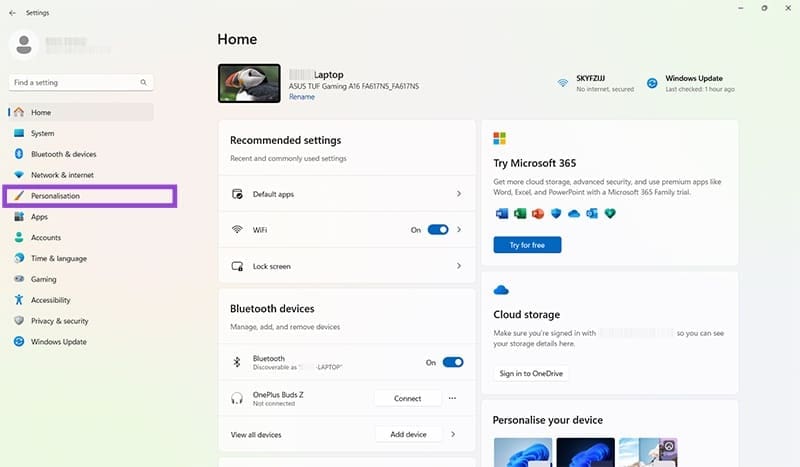The image size is (800, 467).
Task: Click the Accessibility figure icon
Action: coord(19,300)
